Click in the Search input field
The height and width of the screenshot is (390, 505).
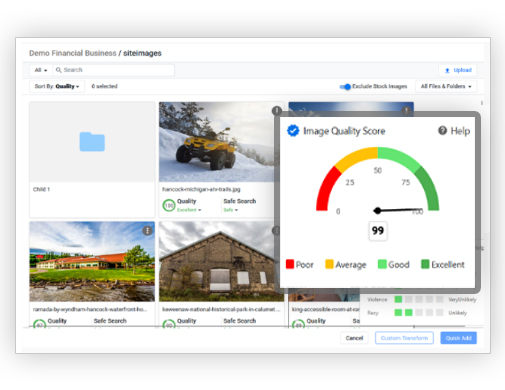tap(113, 70)
